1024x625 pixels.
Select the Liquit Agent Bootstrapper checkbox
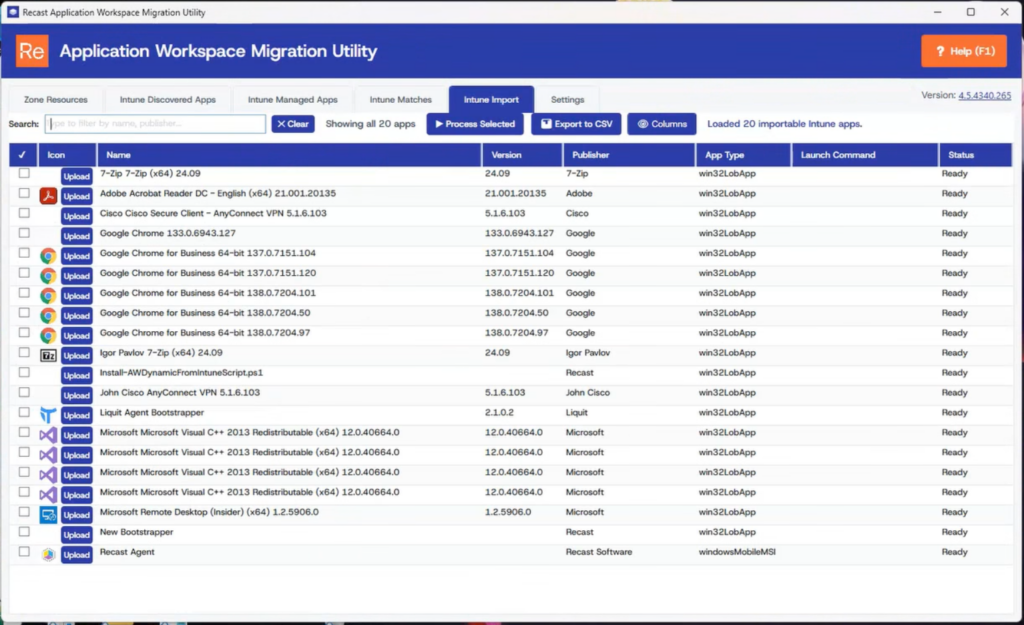[x=24, y=412]
